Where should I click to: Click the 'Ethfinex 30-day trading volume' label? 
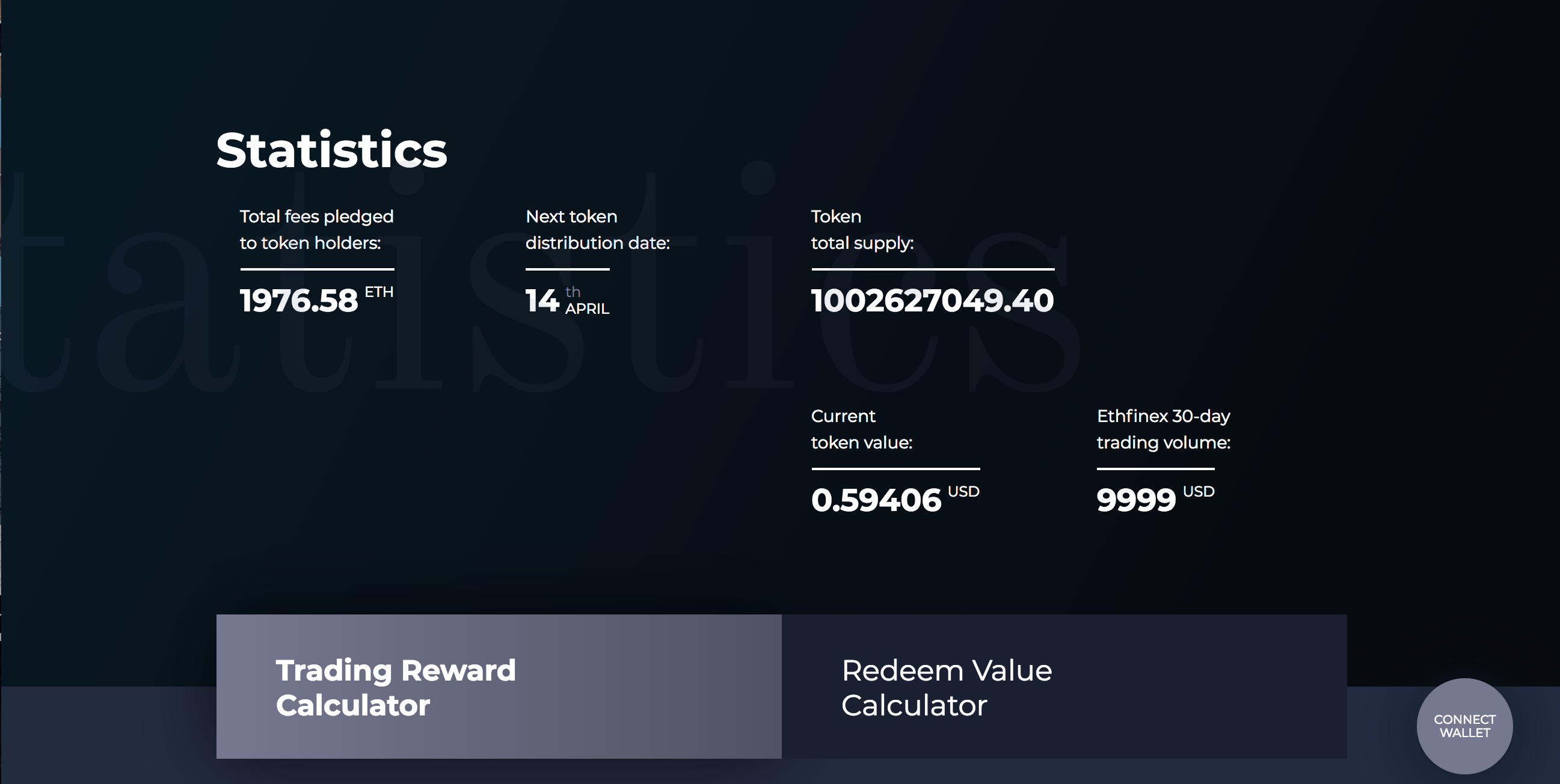click(x=1162, y=429)
